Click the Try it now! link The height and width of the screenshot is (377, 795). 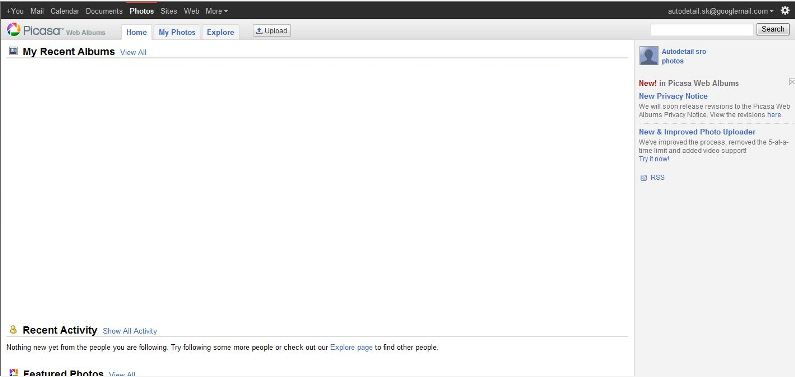tap(654, 159)
